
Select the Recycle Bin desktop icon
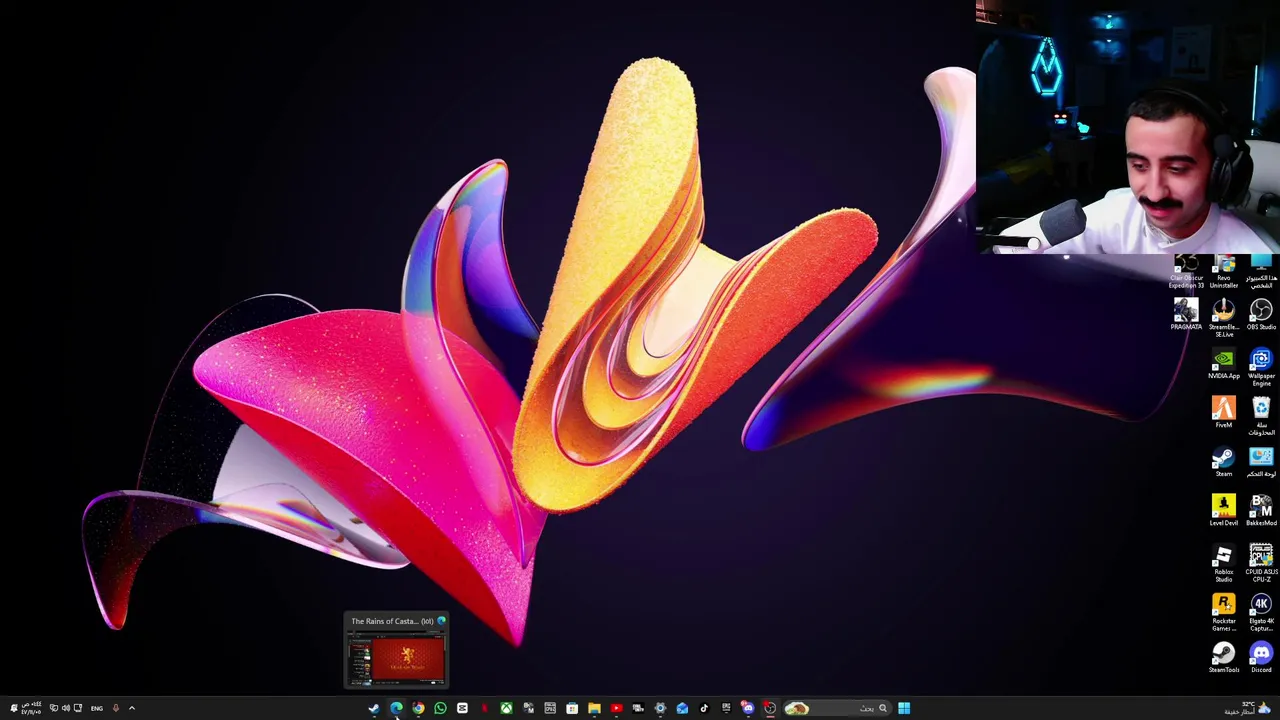pyautogui.click(x=1261, y=416)
